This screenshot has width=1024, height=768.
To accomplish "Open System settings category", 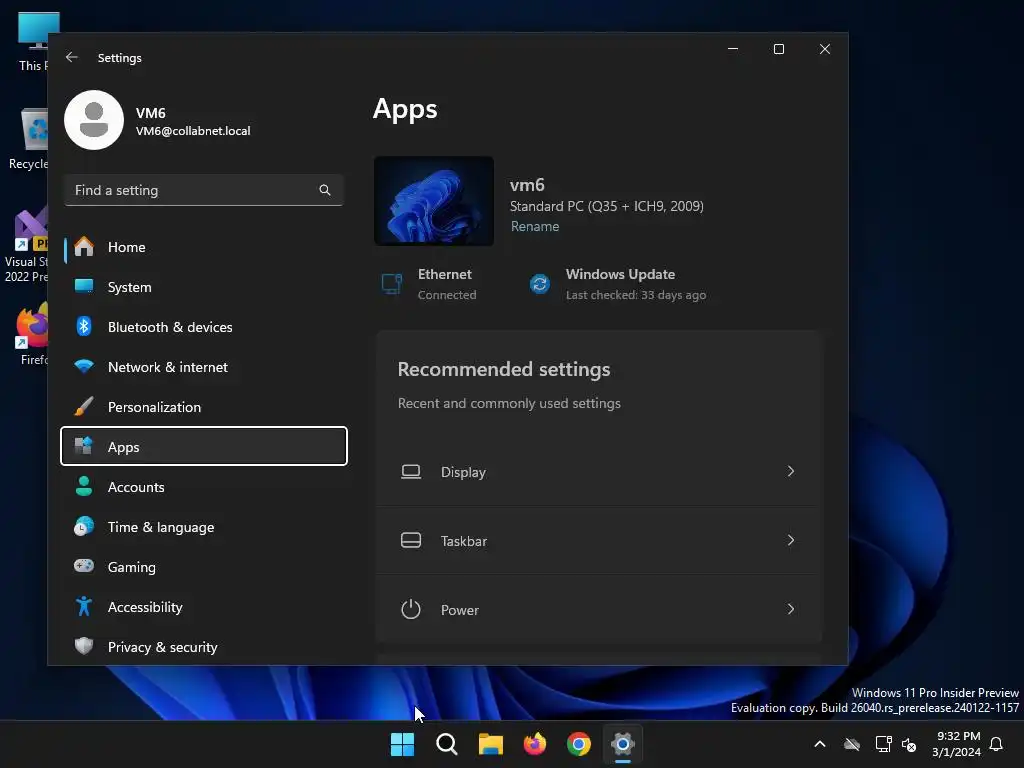I will 204,287.
